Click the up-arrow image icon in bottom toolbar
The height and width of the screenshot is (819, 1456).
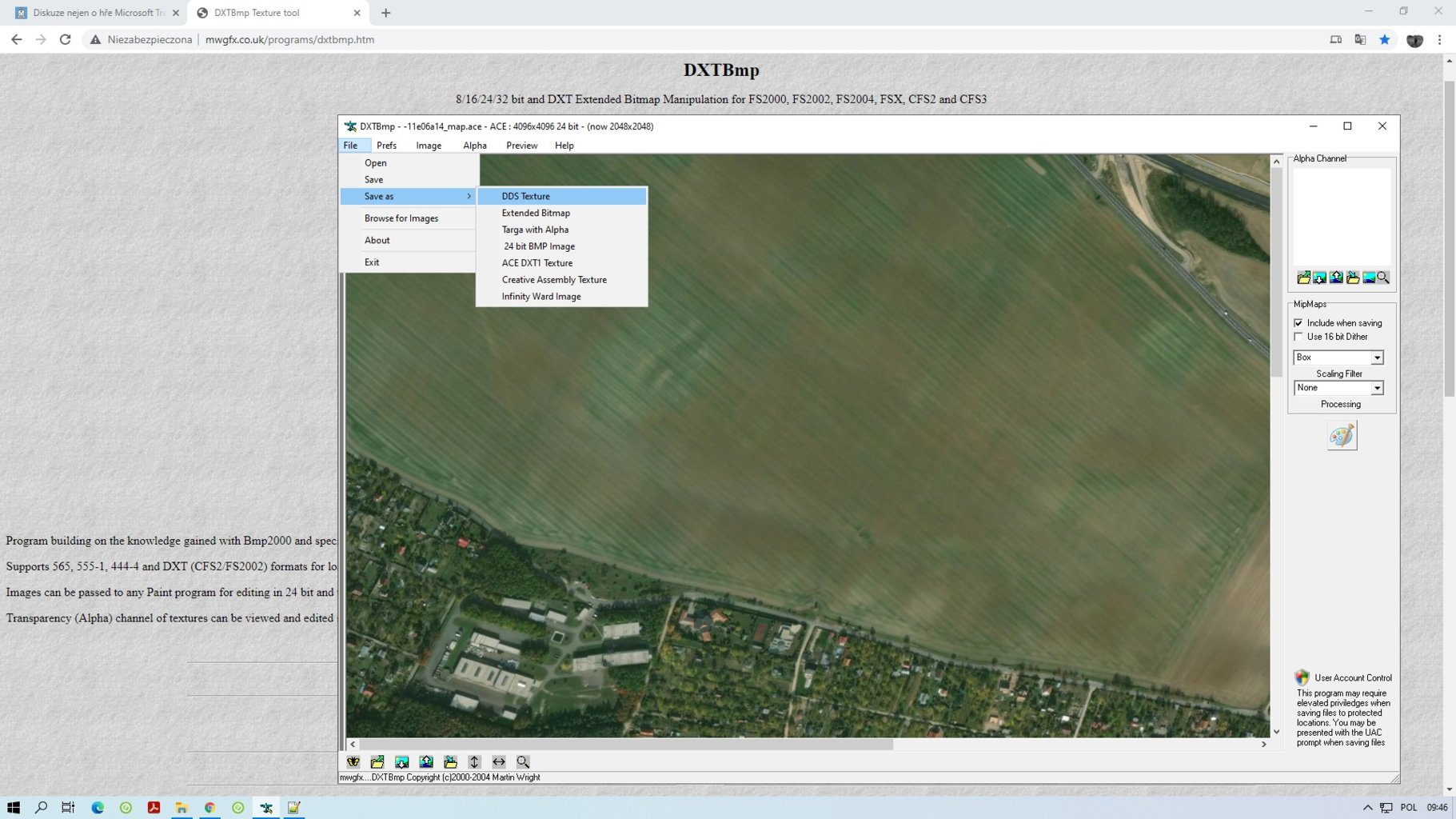426,761
